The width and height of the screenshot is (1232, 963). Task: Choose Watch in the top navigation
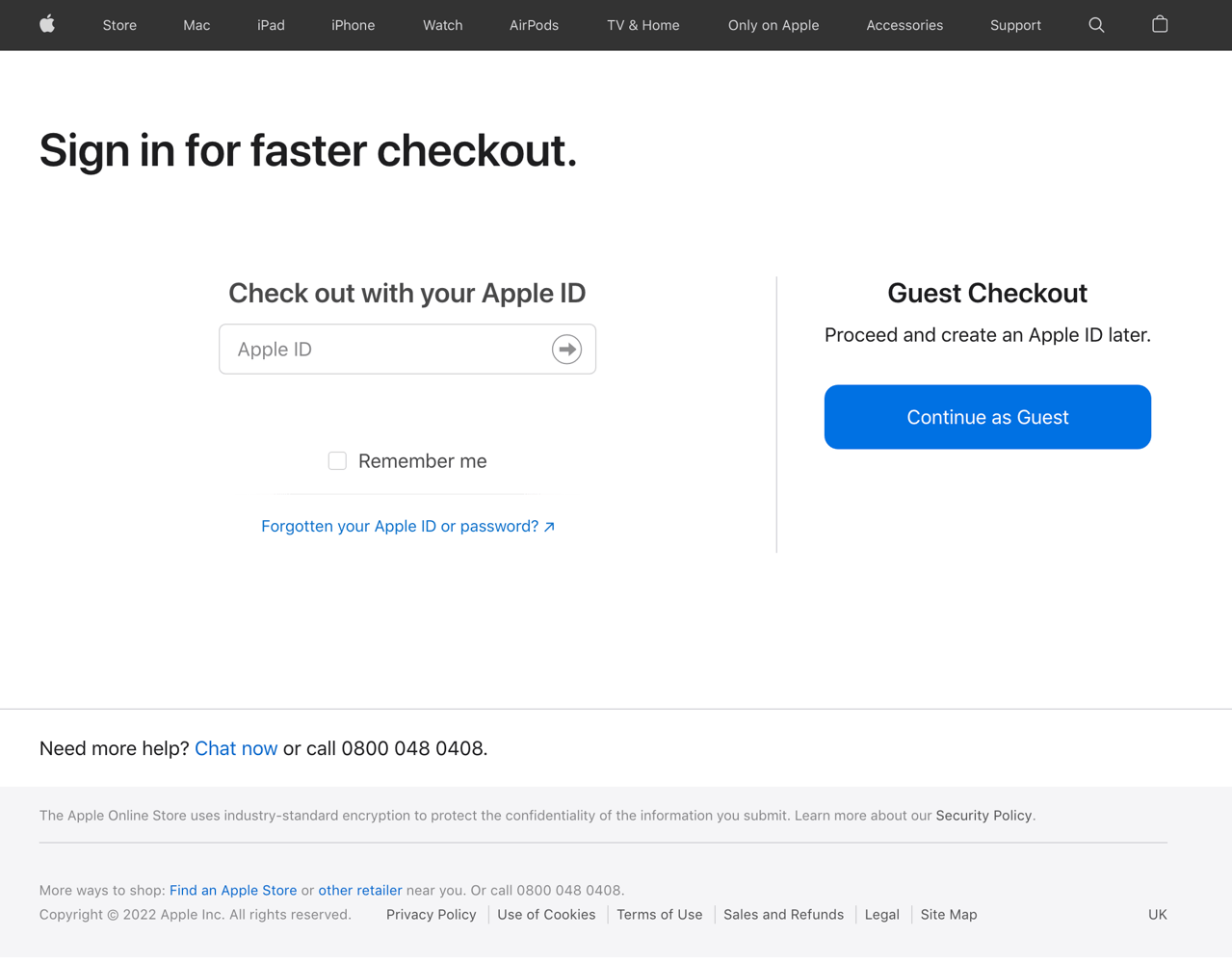point(442,26)
